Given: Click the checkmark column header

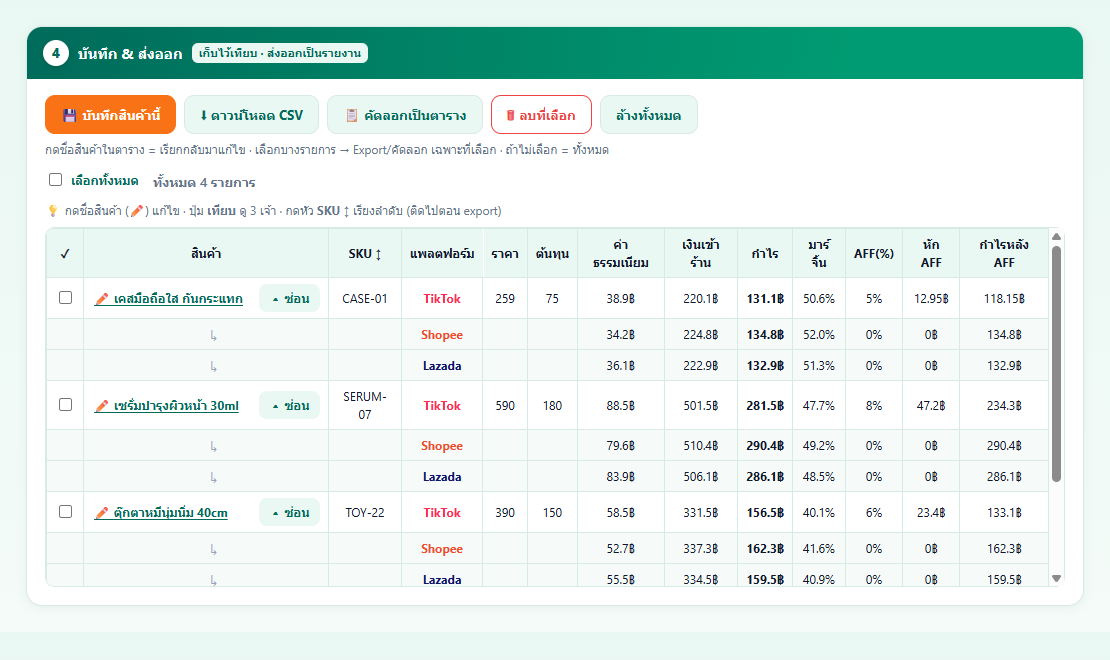Looking at the screenshot, I should 65,254.
